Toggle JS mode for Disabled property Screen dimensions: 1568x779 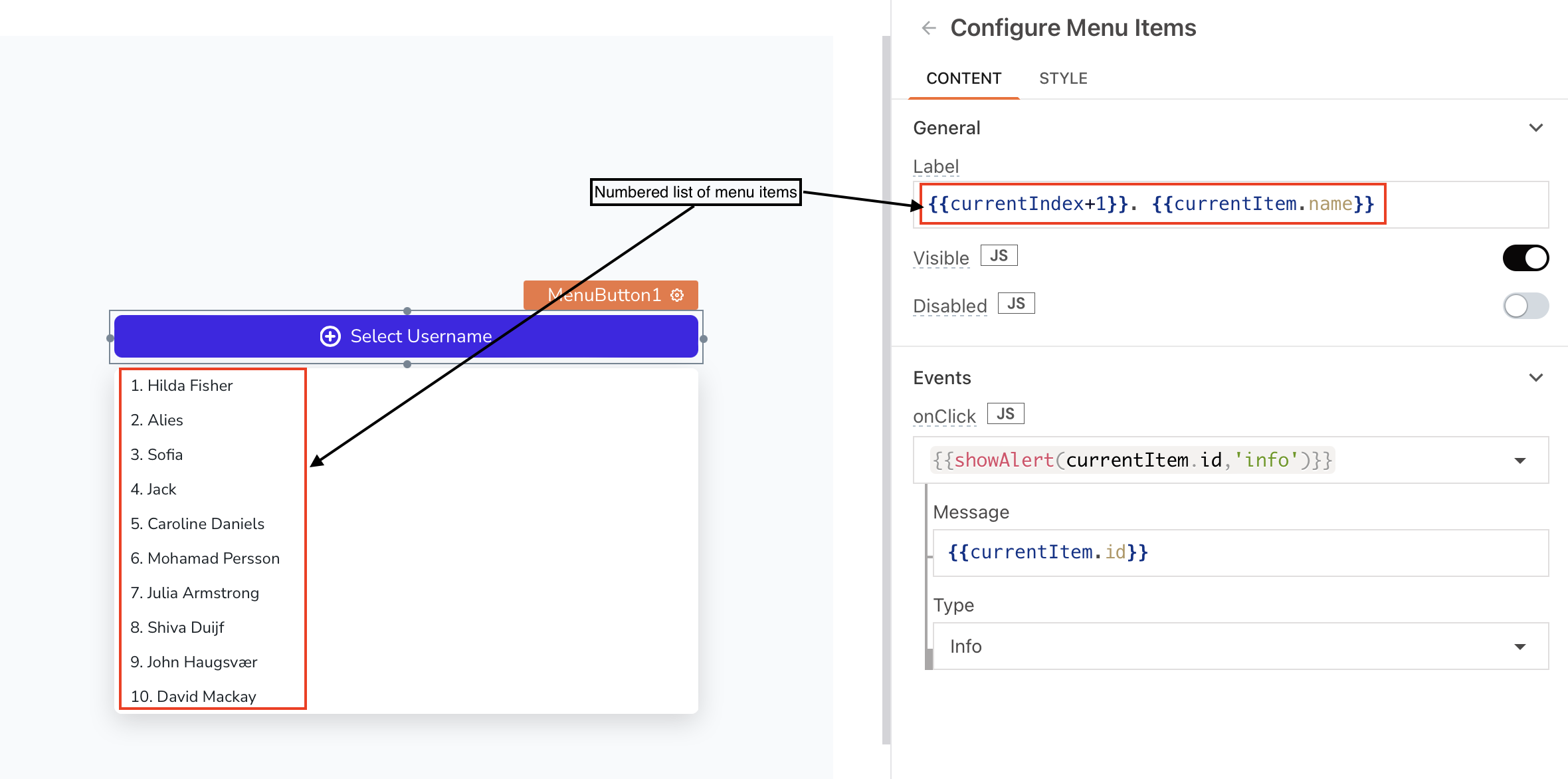click(x=1016, y=304)
